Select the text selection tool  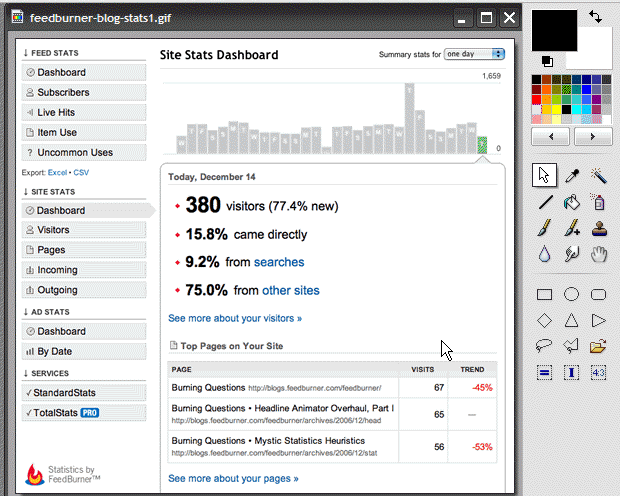pyautogui.click(x=571, y=373)
